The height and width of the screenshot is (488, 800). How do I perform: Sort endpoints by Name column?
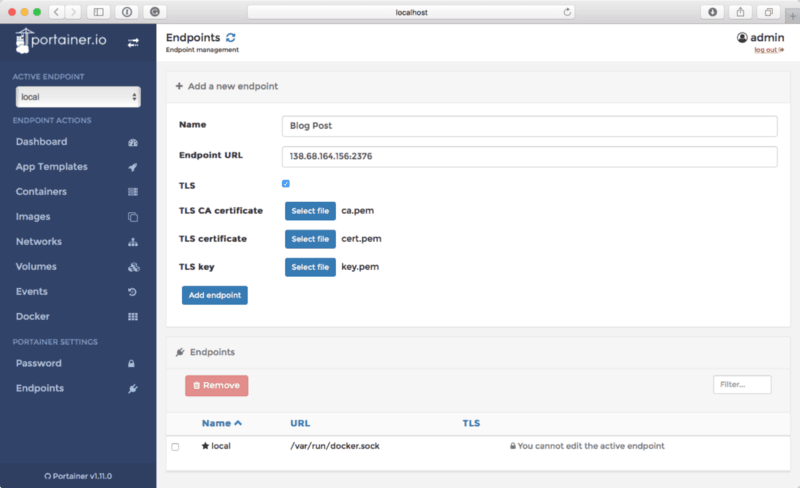[221, 424]
